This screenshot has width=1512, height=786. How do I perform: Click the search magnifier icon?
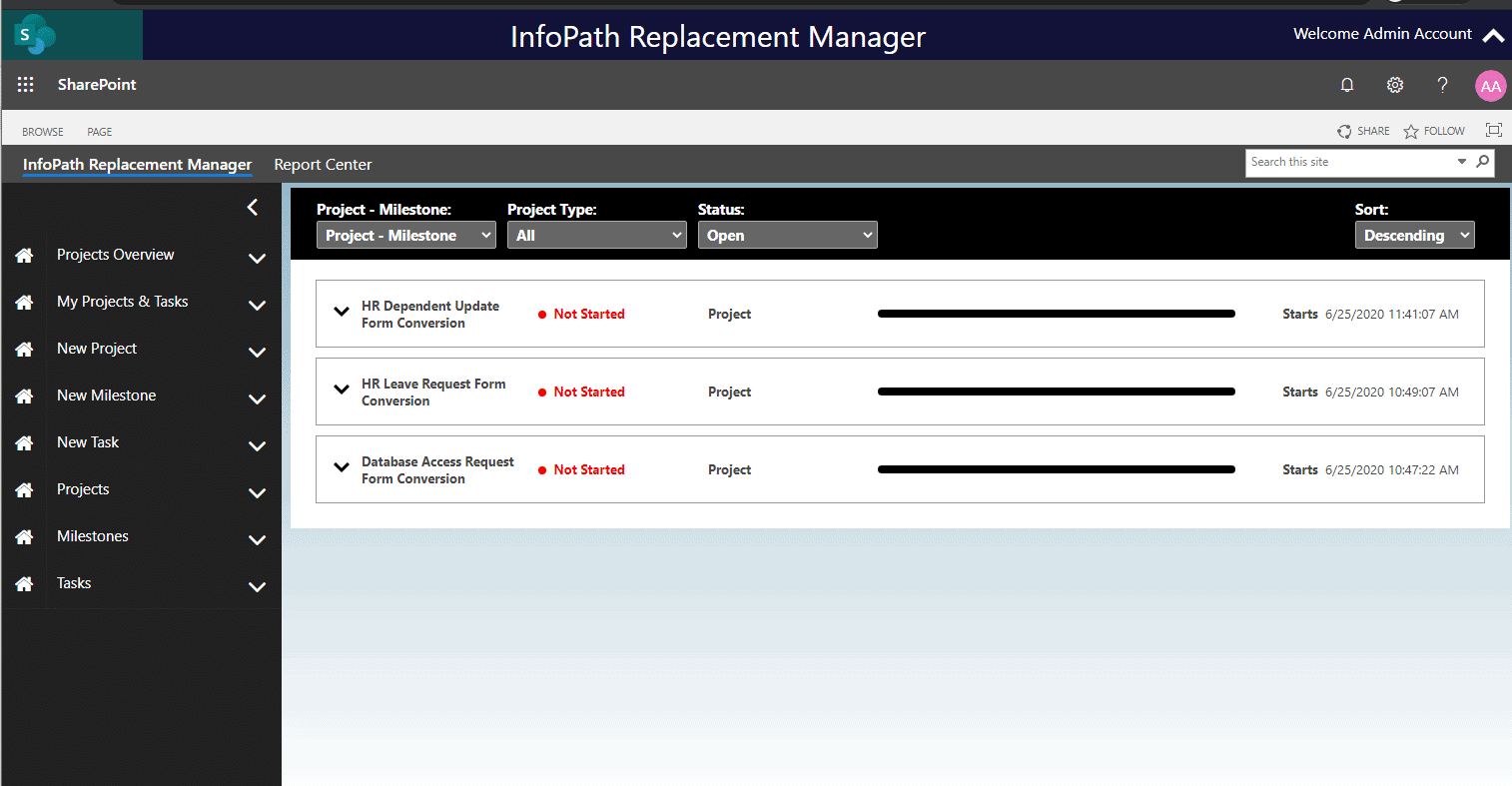point(1482,162)
